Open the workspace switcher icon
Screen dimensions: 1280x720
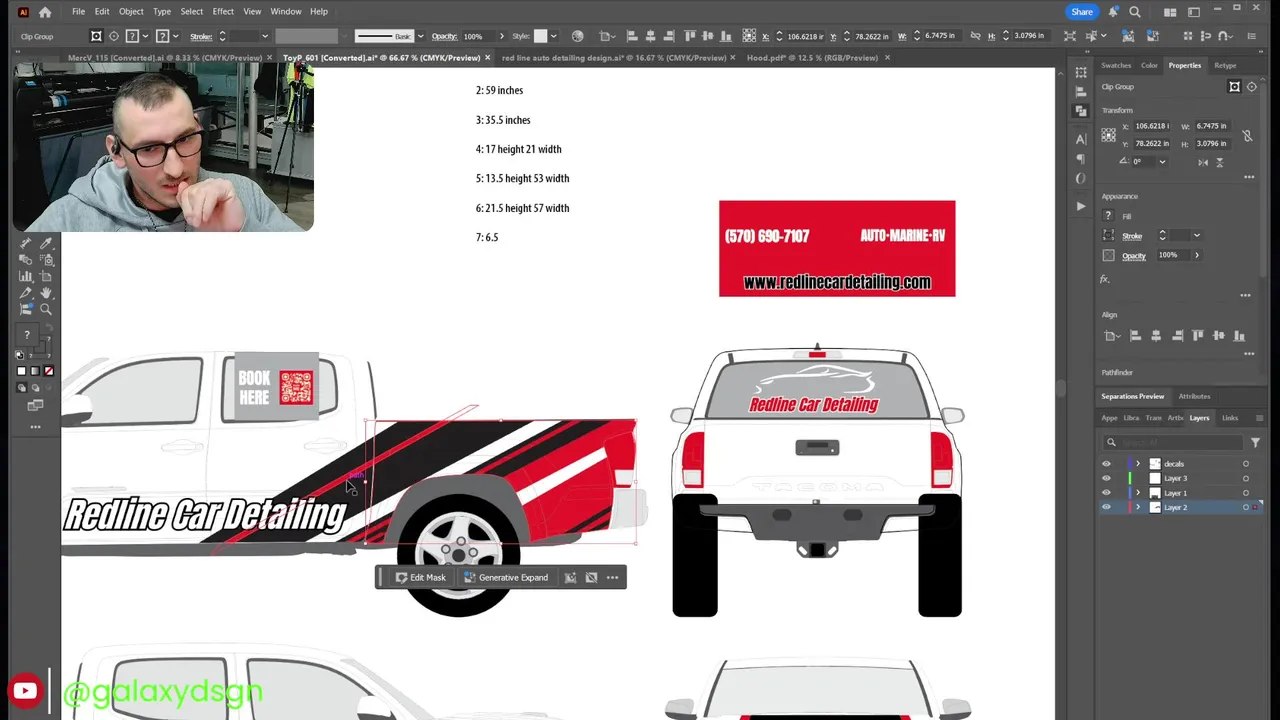pyautogui.click(x=1193, y=12)
